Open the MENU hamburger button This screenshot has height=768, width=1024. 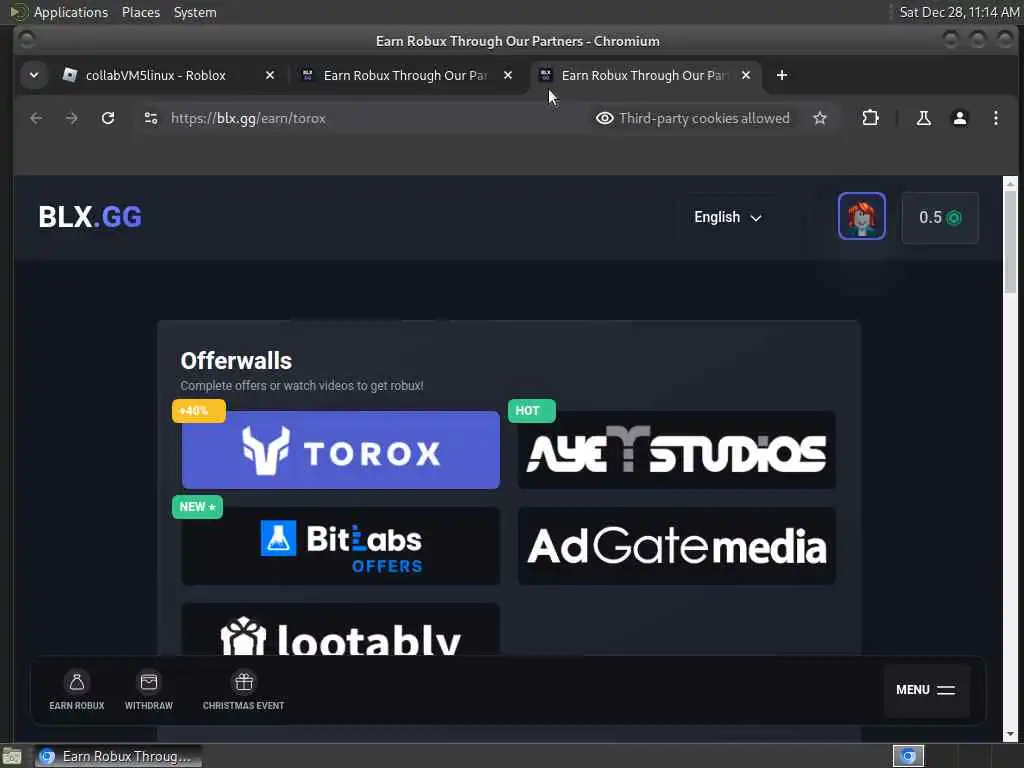925,690
